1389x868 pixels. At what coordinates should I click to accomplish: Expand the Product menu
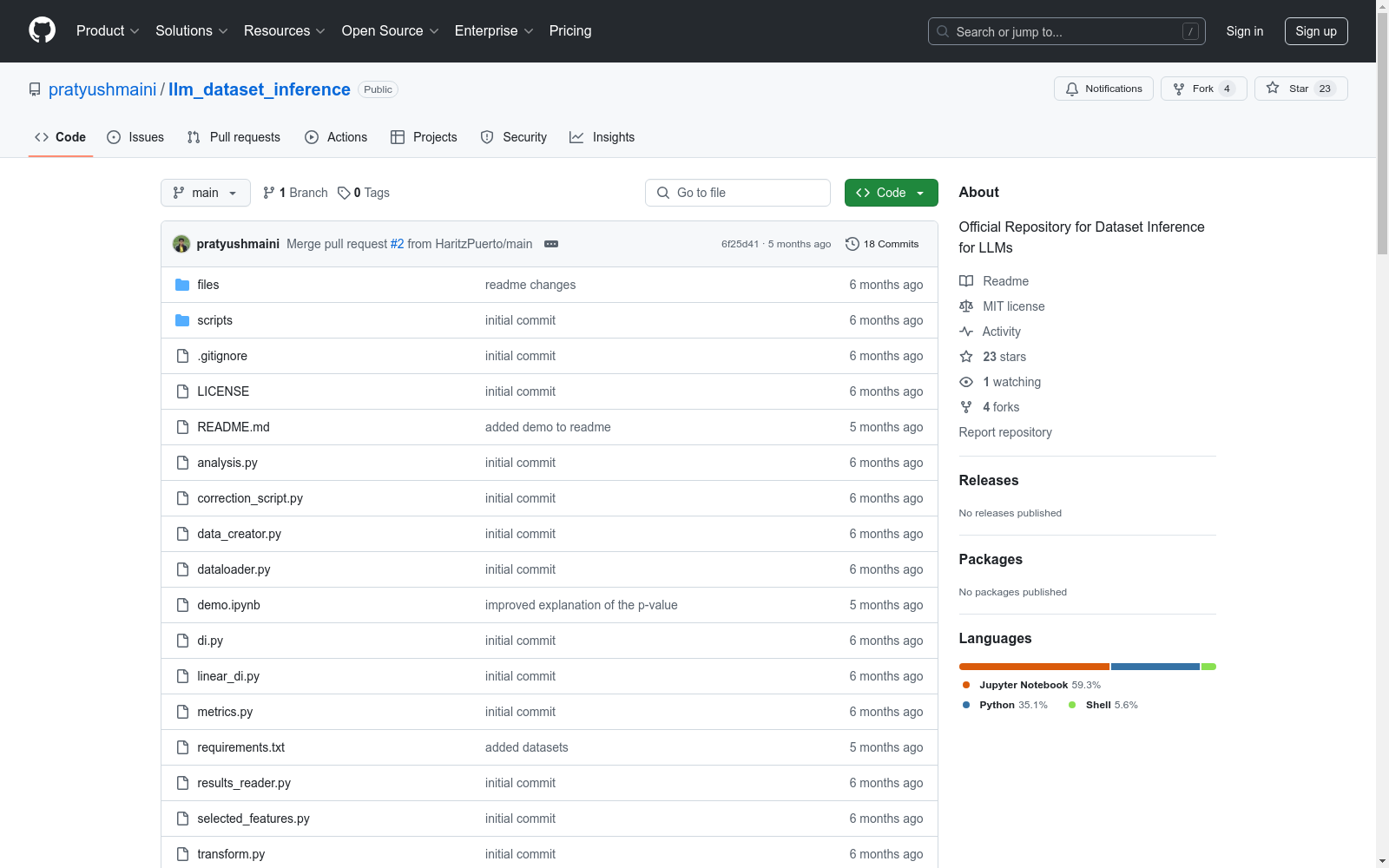108,30
